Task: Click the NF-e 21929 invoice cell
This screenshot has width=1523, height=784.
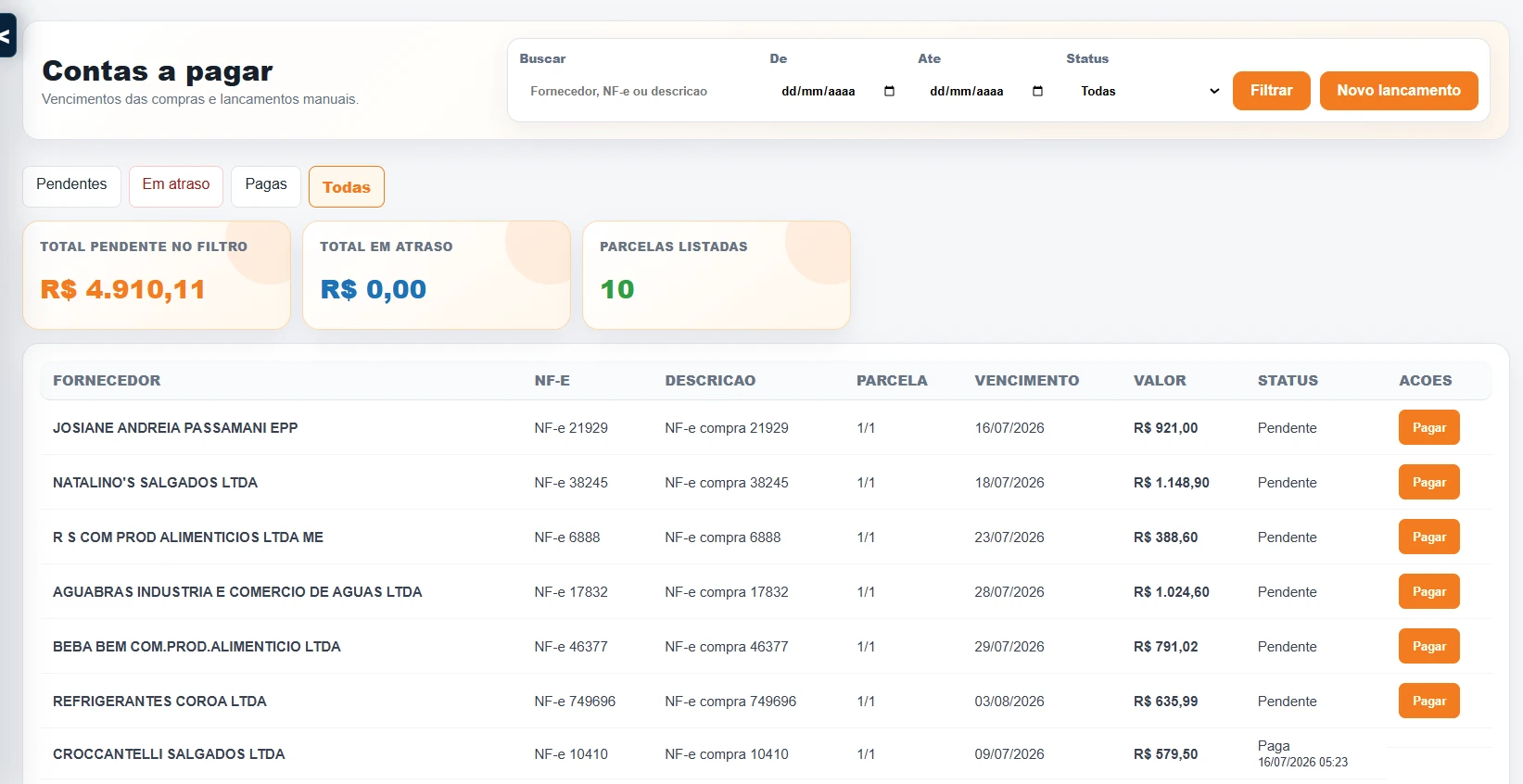Action: click(571, 428)
